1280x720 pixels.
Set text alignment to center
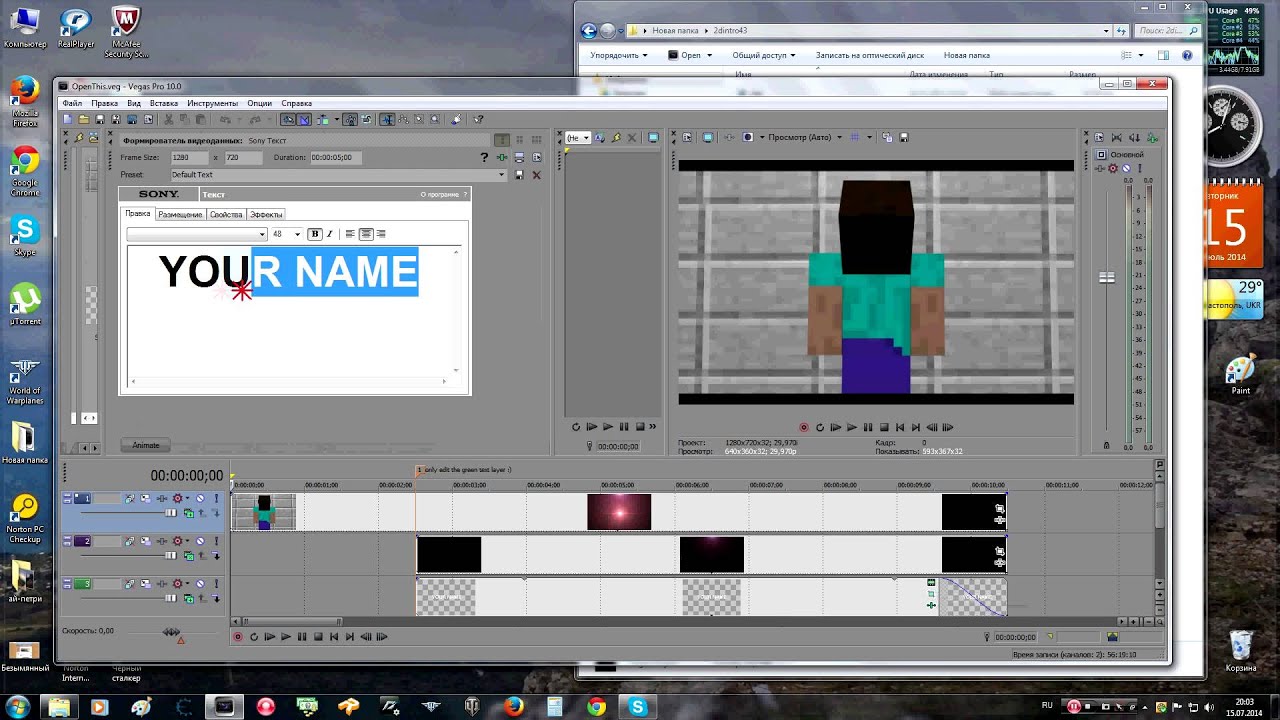pyautogui.click(x=366, y=234)
